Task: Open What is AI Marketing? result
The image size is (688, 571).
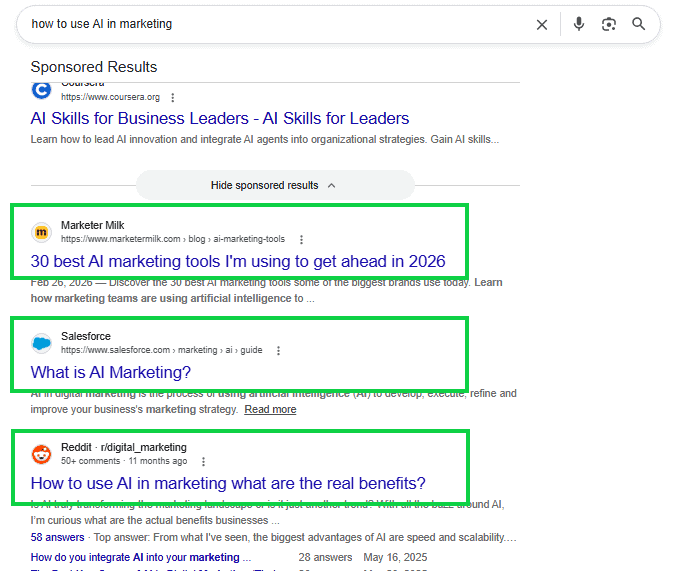Action: pyautogui.click(x=111, y=373)
